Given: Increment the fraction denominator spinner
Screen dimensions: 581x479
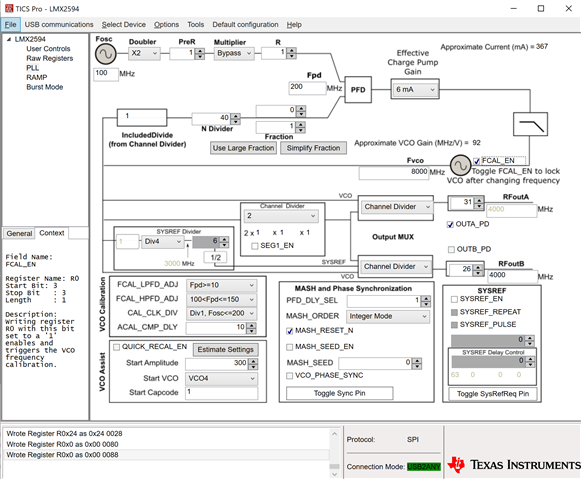Looking at the screenshot, I should point(301,124).
